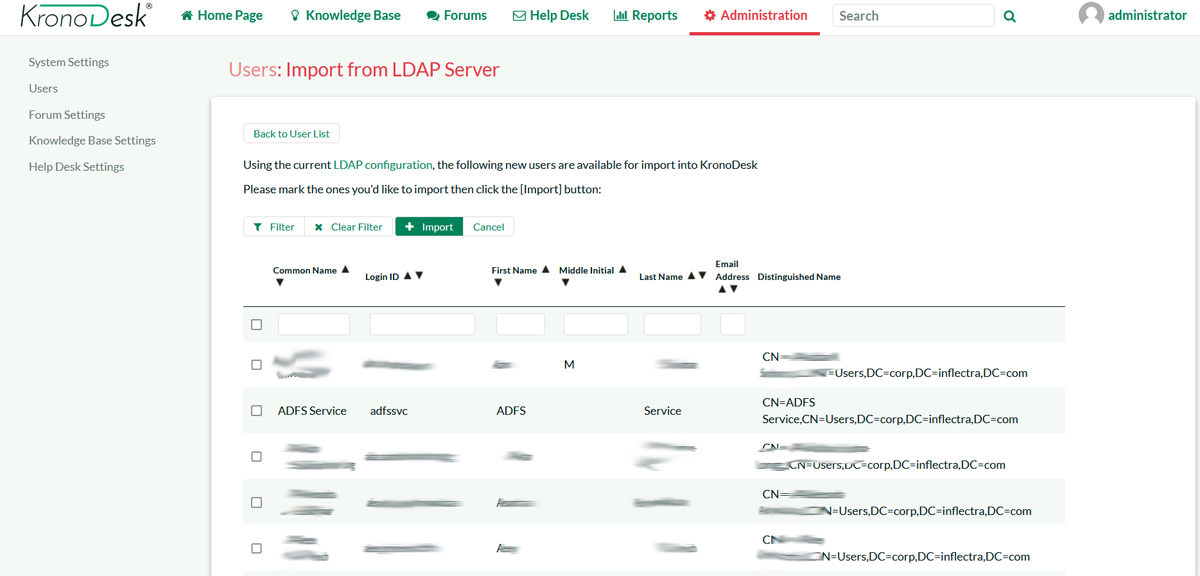Open Reports in the top navigation
This screenshot has height=576, width=1200.
[645, 16]
